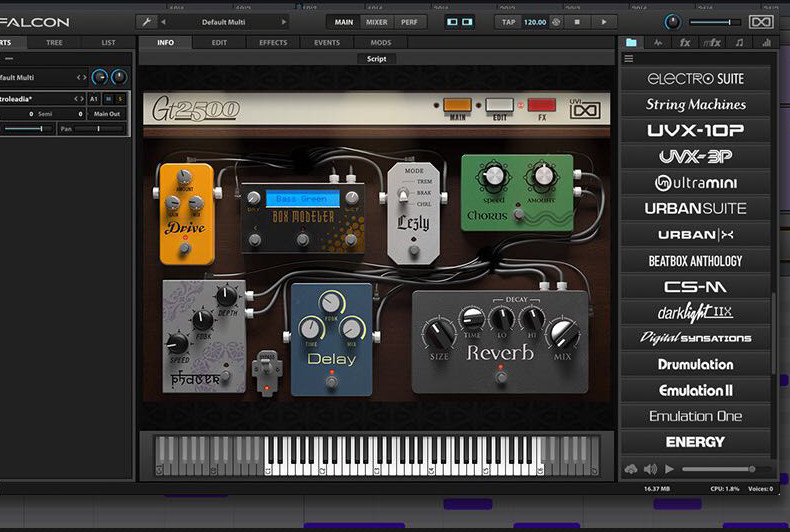The width and height of the screenshot is (790, 532).
Task: Stop the transport playback
Action: click(x=577, y=22)
